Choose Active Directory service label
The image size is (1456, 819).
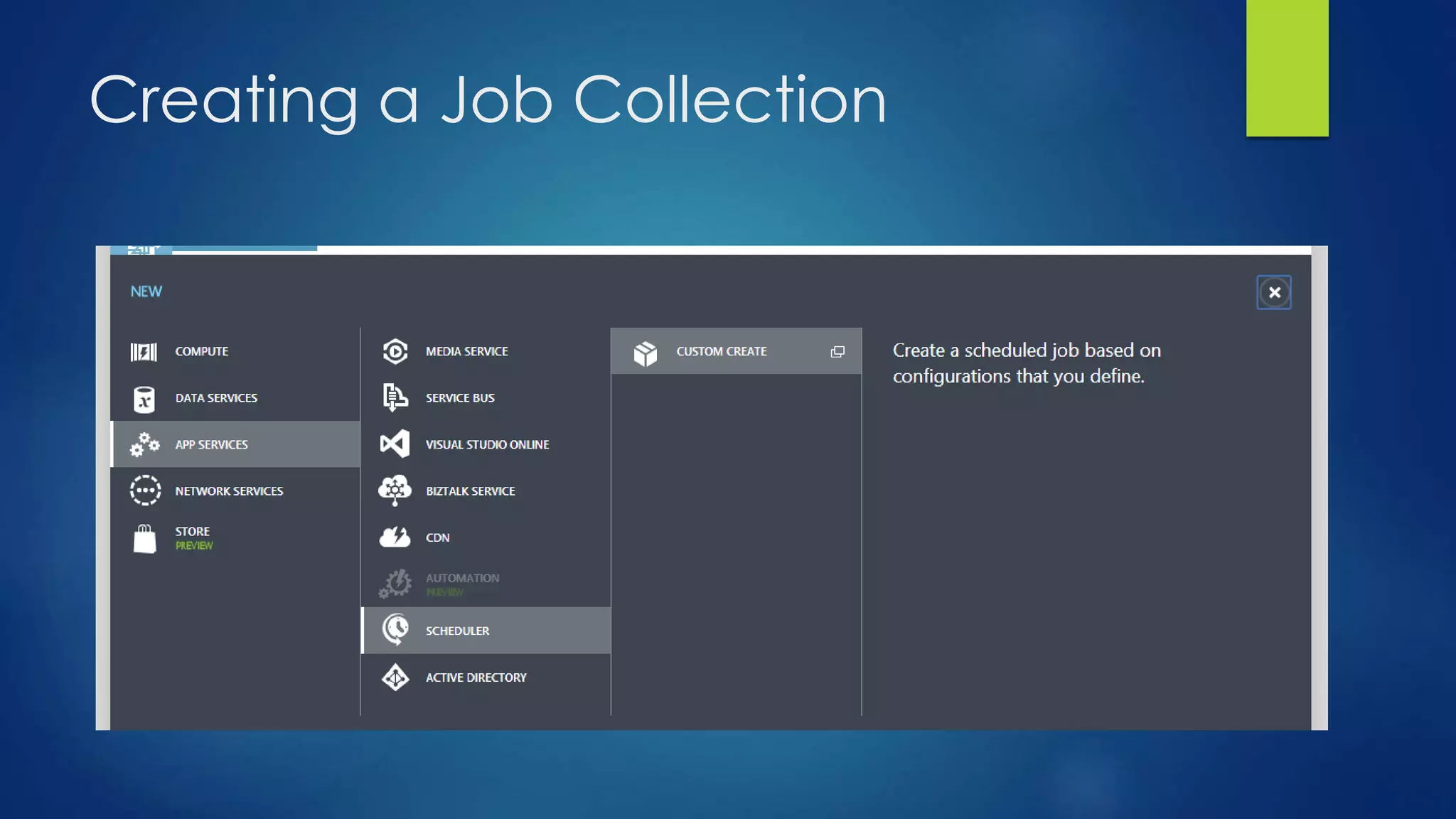[476, 678]
